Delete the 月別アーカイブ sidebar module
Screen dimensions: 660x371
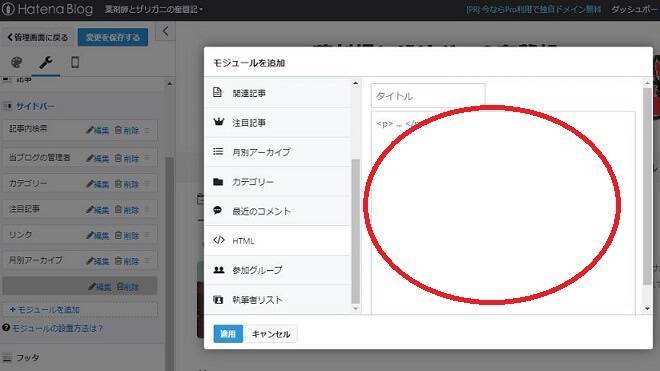coord(127,261)
